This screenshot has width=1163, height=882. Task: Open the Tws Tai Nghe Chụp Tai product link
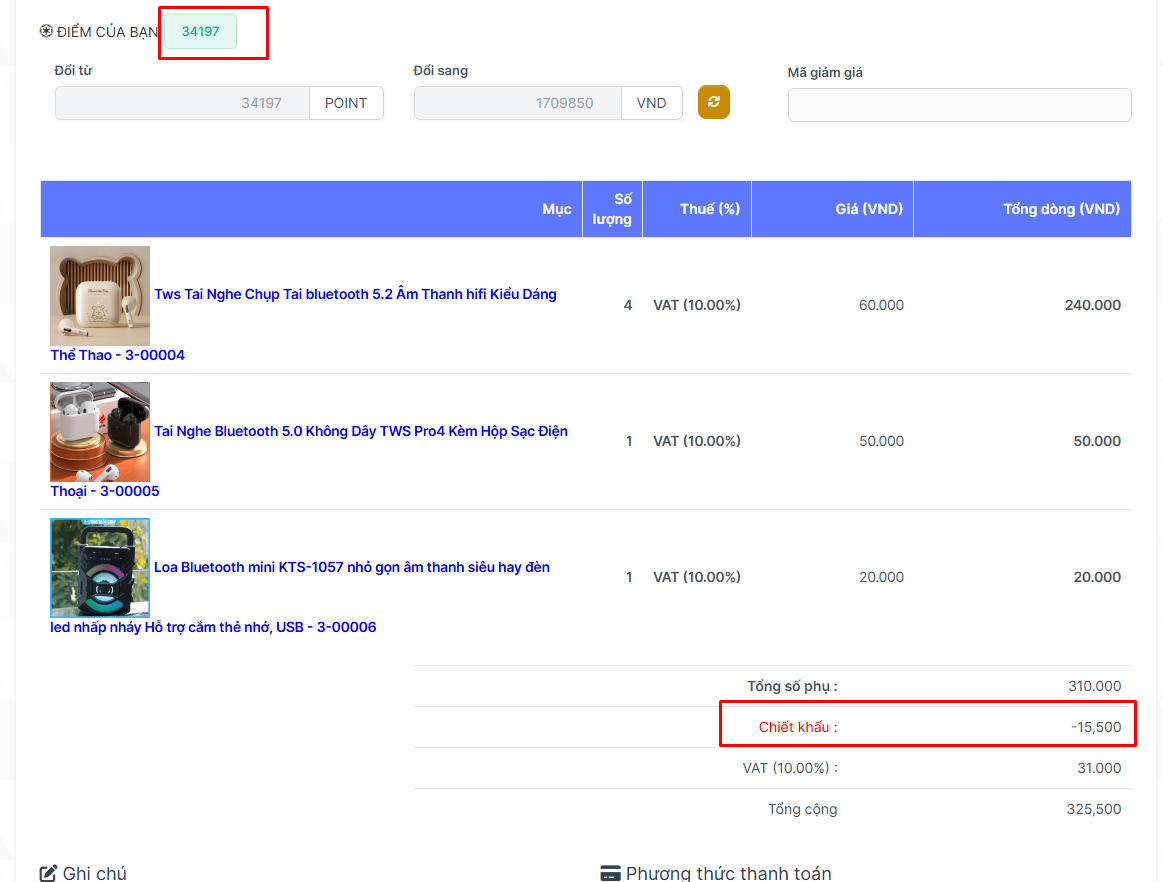pyautogui.click(x=355, y=294)
